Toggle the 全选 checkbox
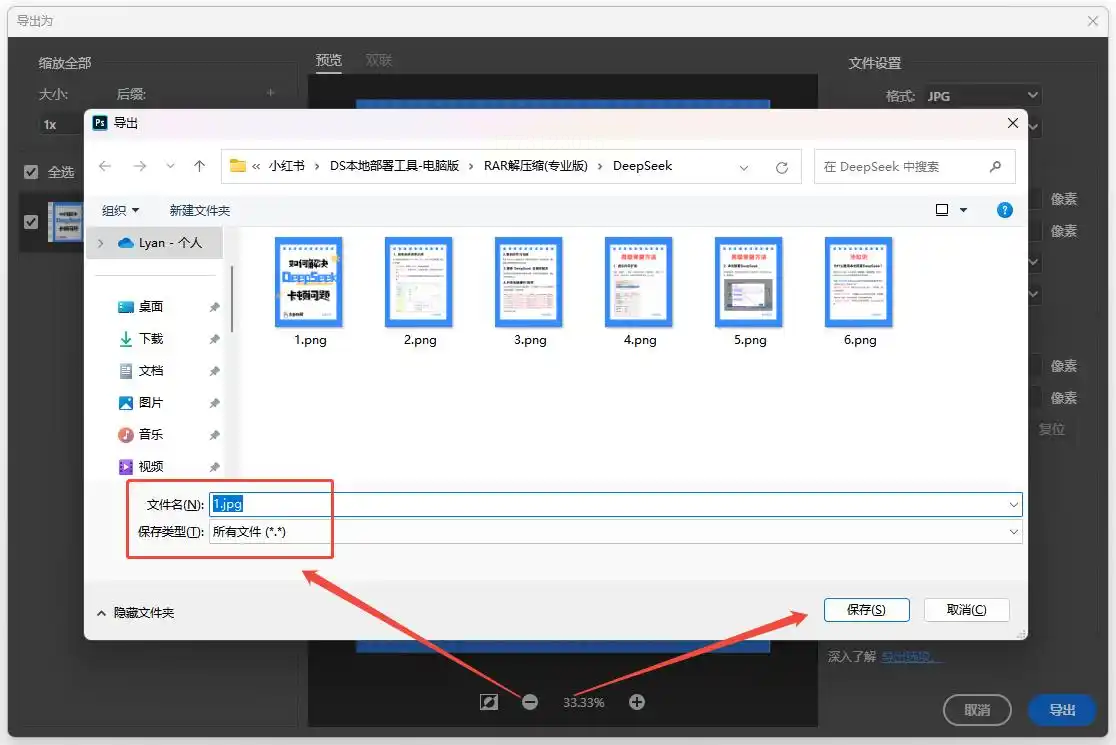The height and width of the screenshot is (745, 1116). [x=31, y=172]
